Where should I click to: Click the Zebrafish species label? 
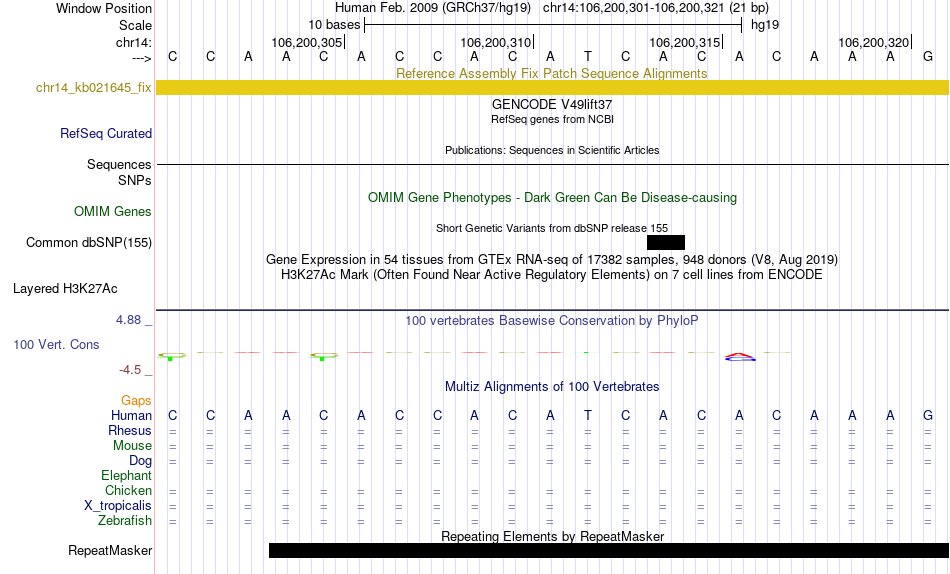pyautogui.click(x=125, y=520)
